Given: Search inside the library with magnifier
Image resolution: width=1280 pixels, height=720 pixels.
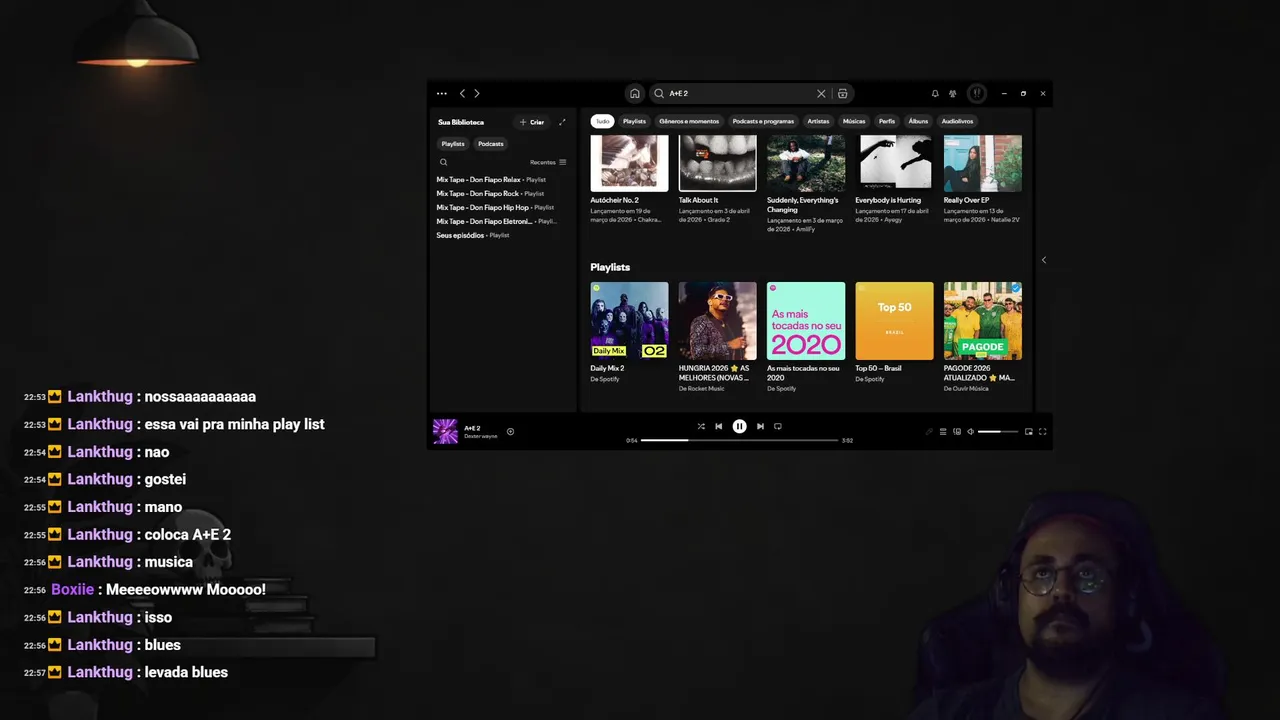Looking at the screenshot, I should 444,162.
